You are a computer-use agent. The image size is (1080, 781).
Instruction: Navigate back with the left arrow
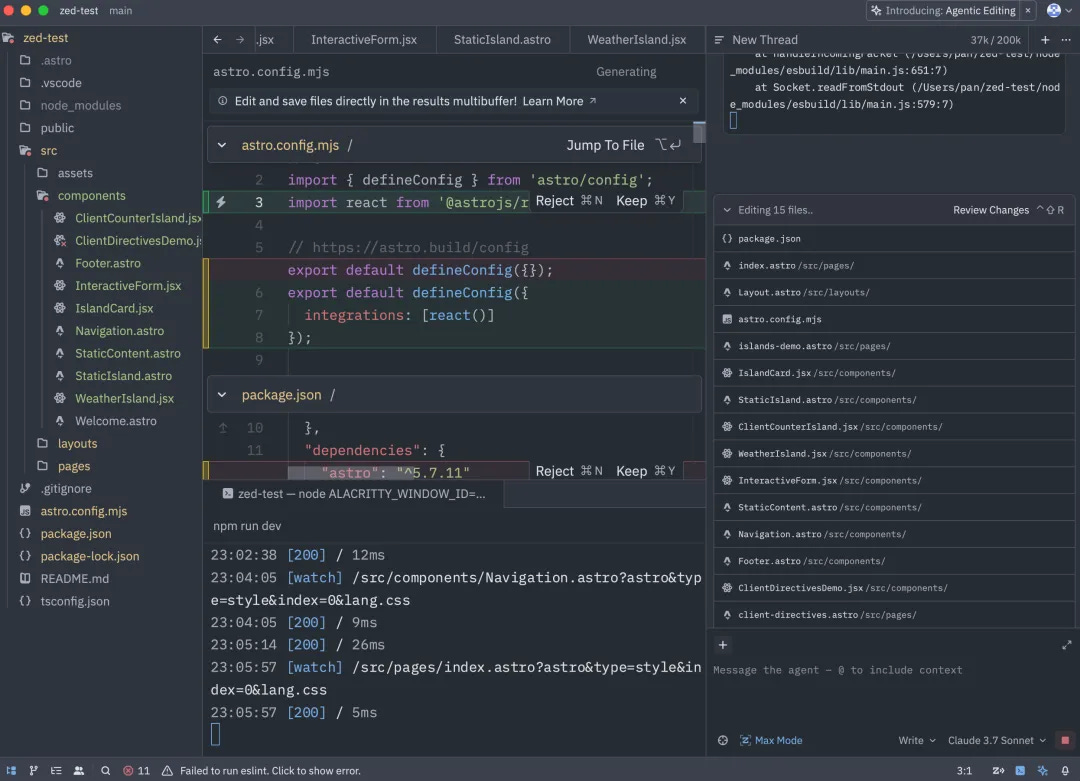[x=218, y=40]
